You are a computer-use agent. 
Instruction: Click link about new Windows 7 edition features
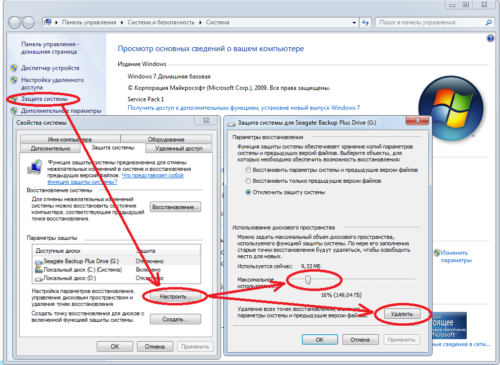[244, 108]
